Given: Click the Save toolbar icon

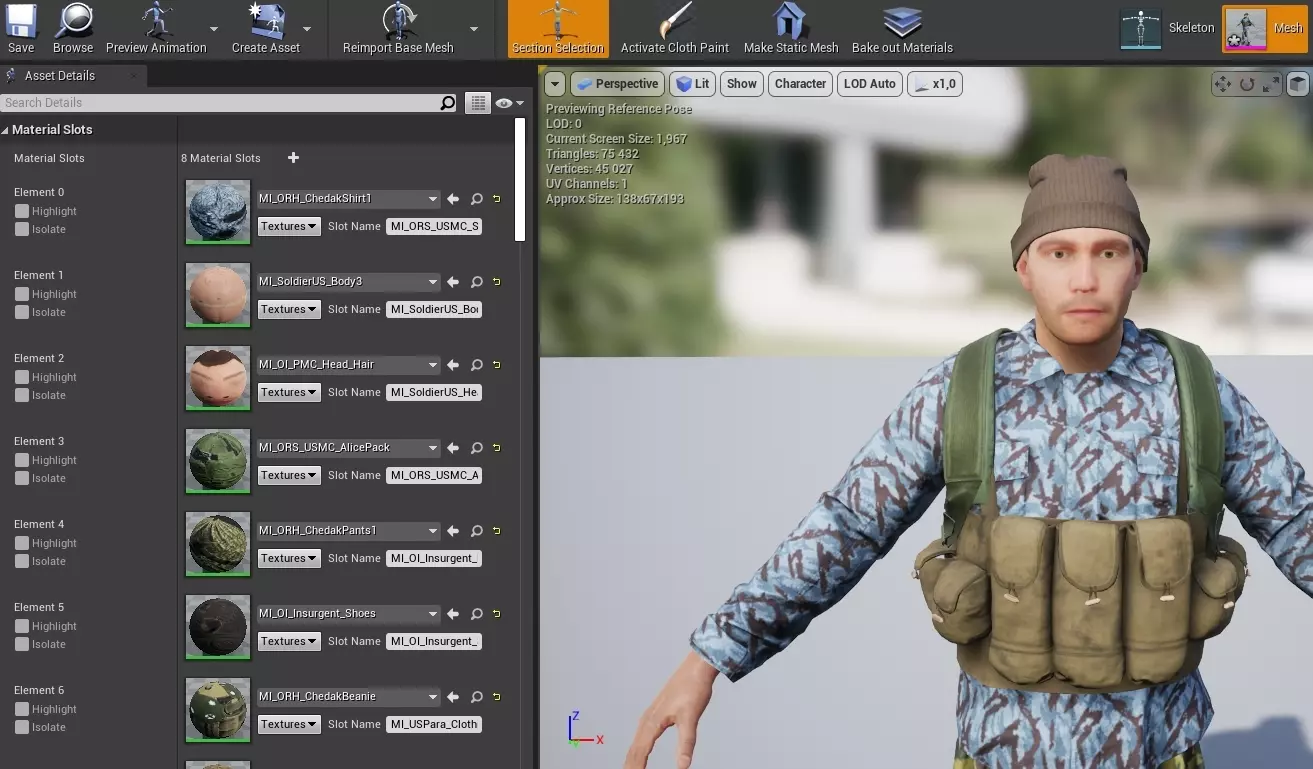Looking at the screenshot, I should pyautogui.click(x=20, y=28).
